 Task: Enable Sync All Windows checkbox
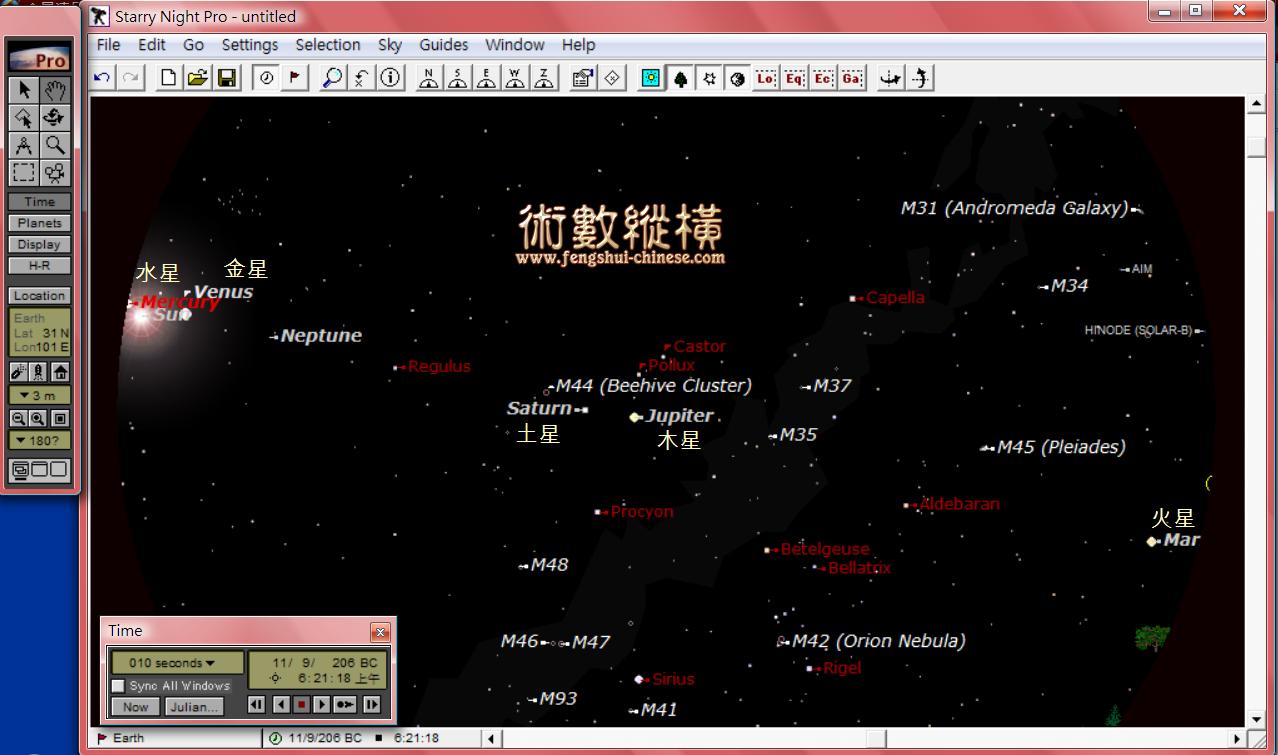118,686
